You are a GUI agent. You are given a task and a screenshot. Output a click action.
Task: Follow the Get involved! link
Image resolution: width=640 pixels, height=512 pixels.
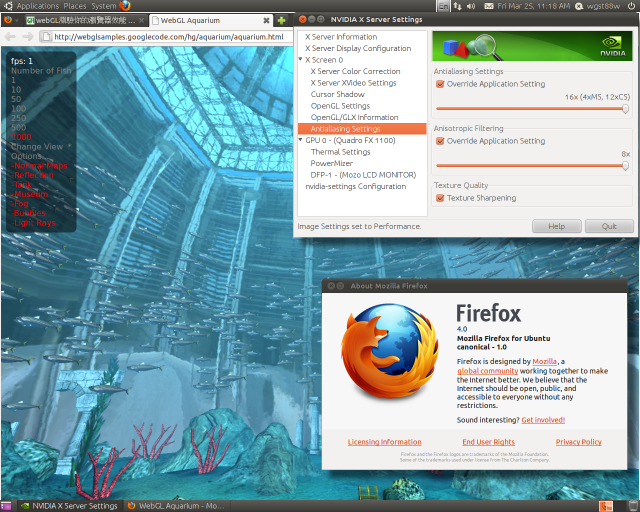point(543,420)
